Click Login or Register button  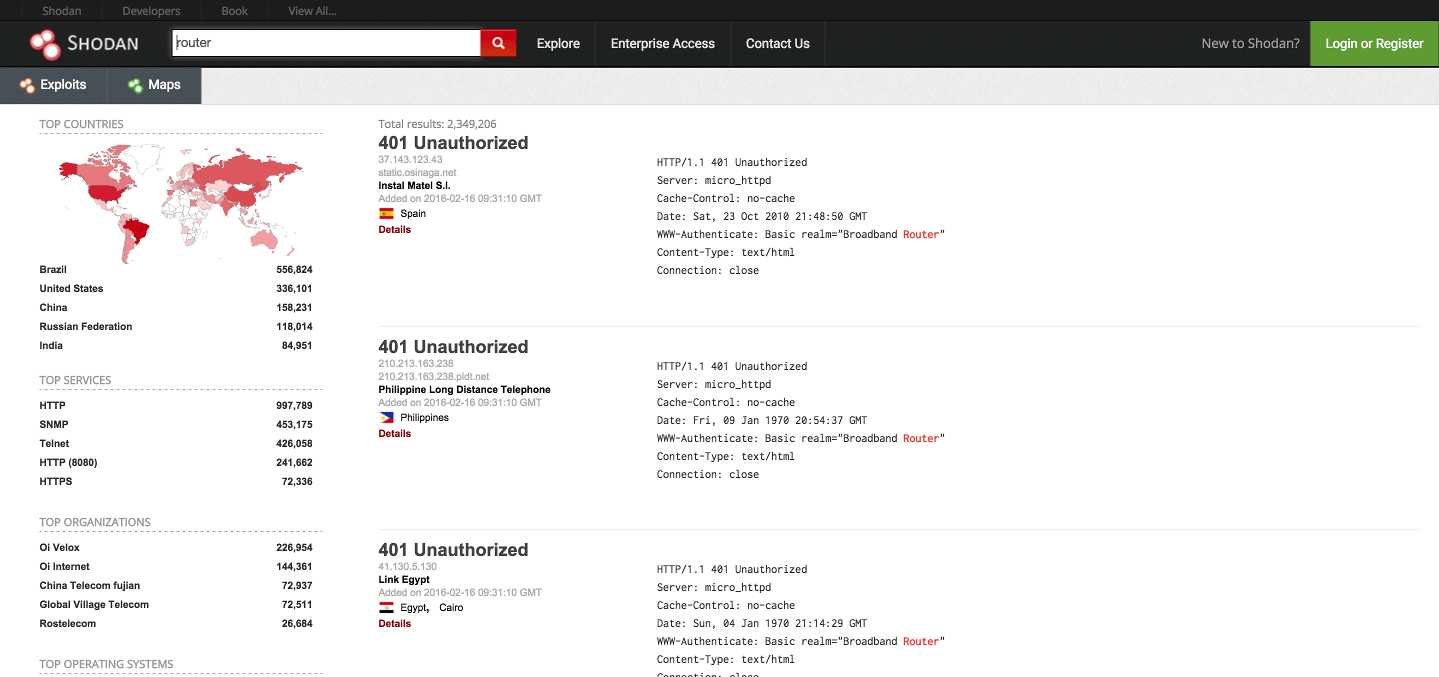1374,43
